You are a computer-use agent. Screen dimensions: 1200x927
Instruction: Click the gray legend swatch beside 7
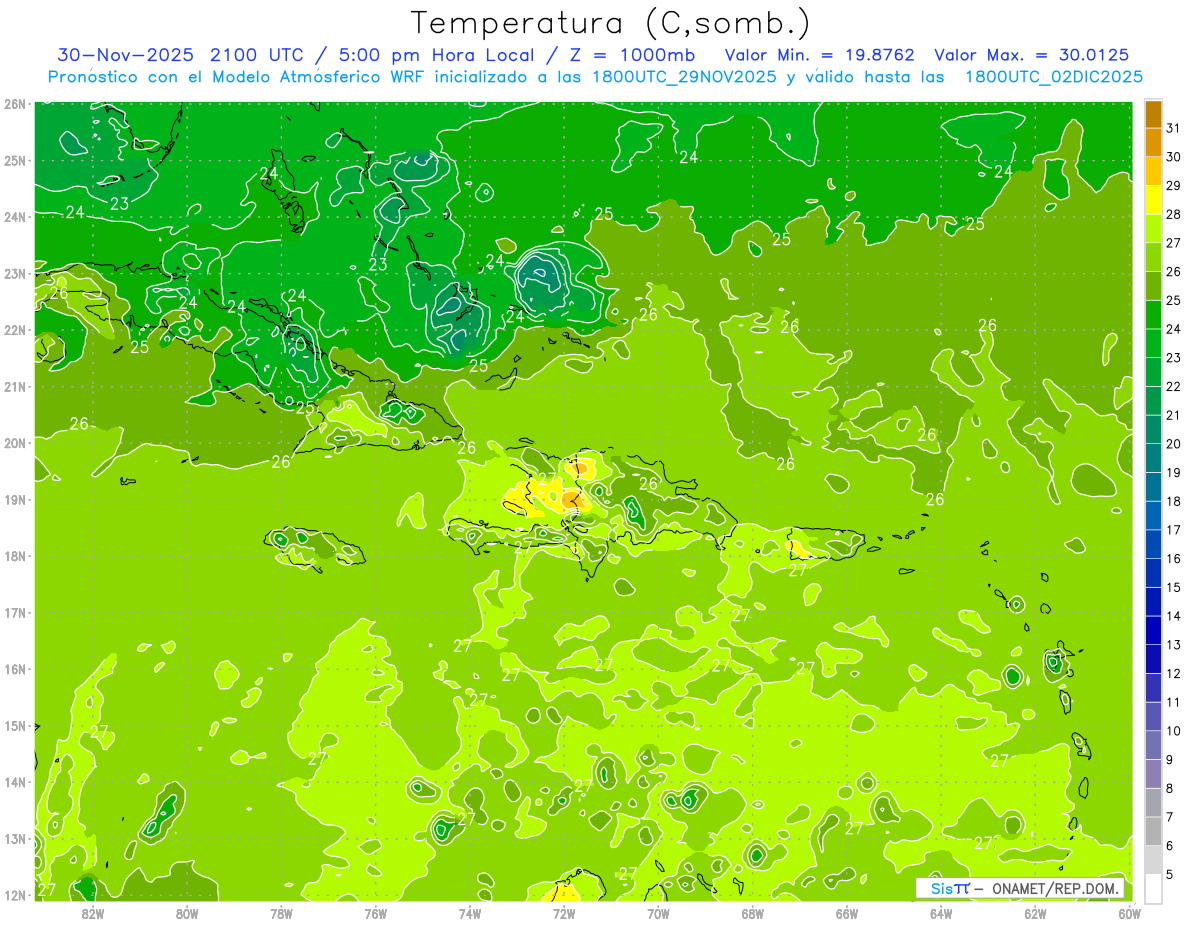tap(1153, 831)
